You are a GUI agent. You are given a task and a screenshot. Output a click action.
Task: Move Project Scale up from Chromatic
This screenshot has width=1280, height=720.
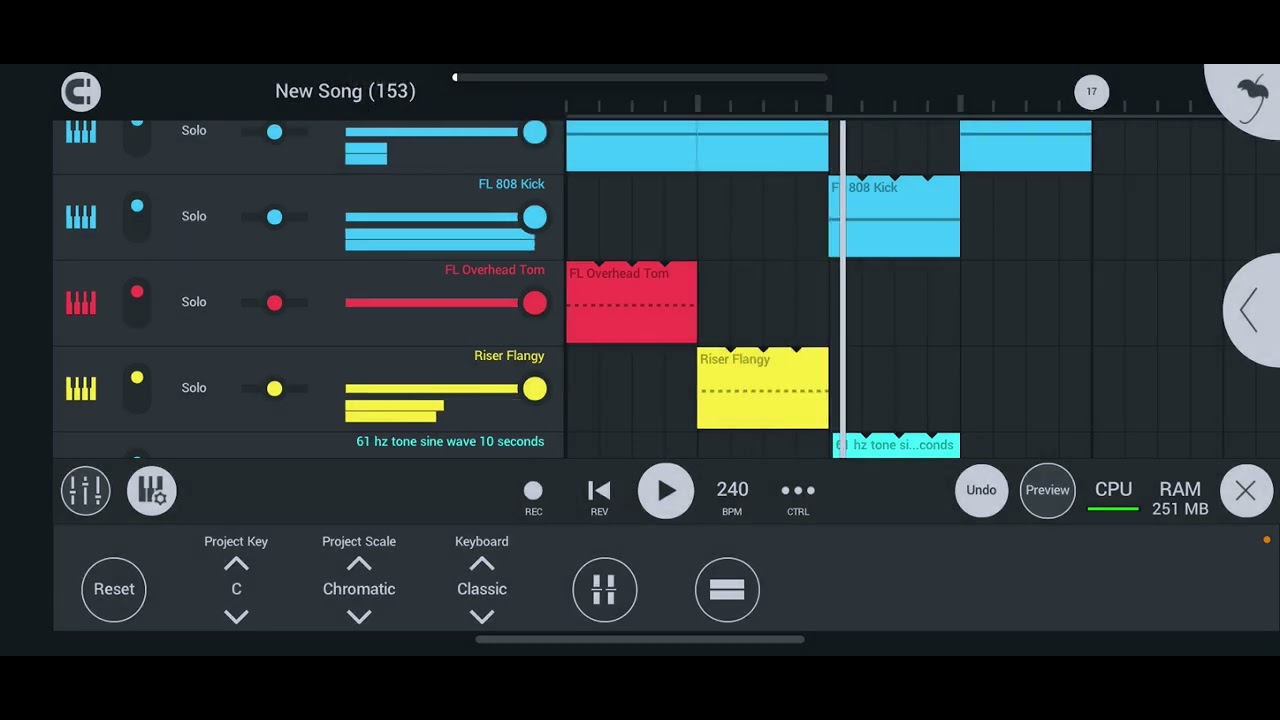click(359, 564)
